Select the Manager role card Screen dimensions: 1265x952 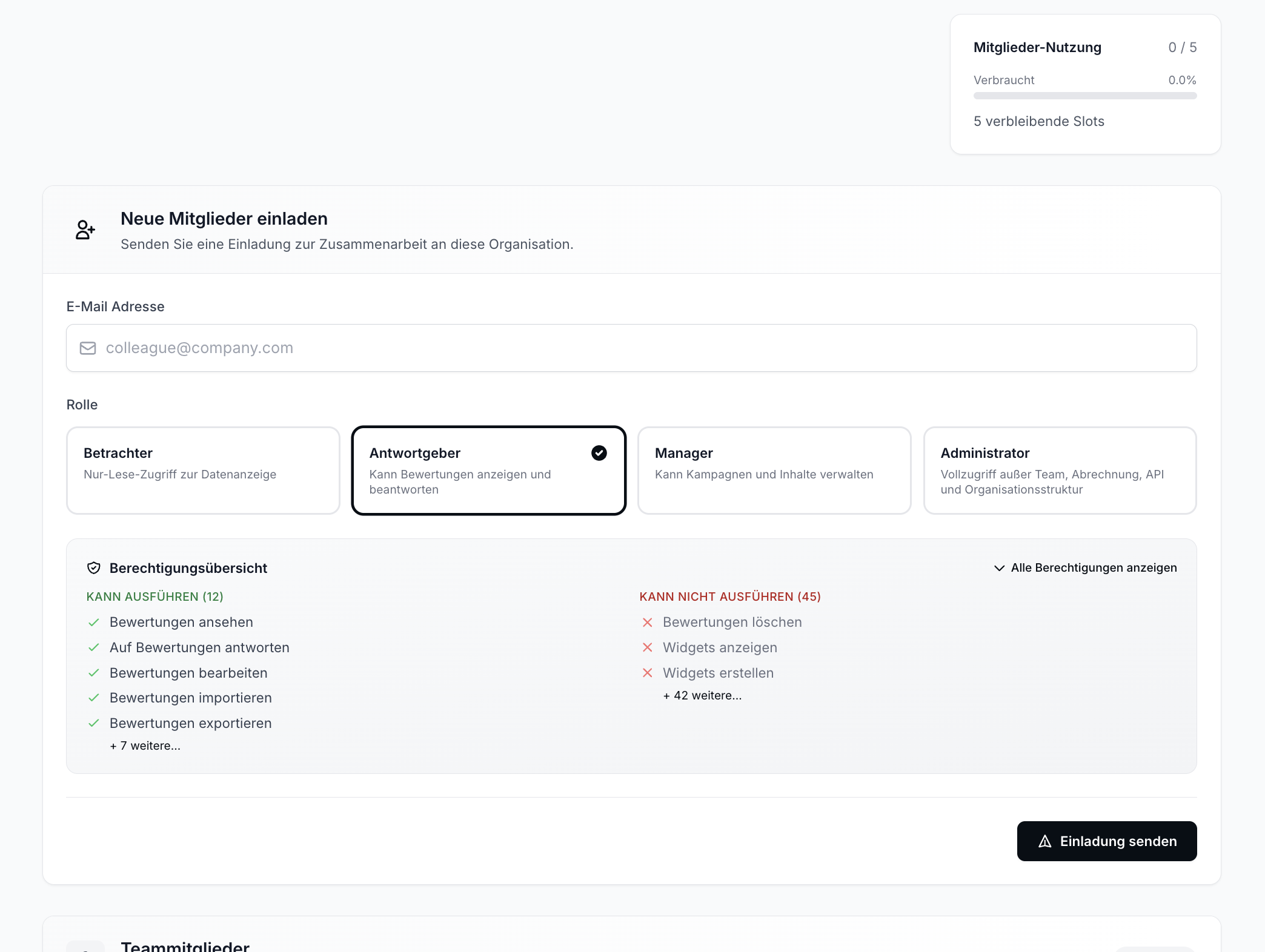click(774, 470)
